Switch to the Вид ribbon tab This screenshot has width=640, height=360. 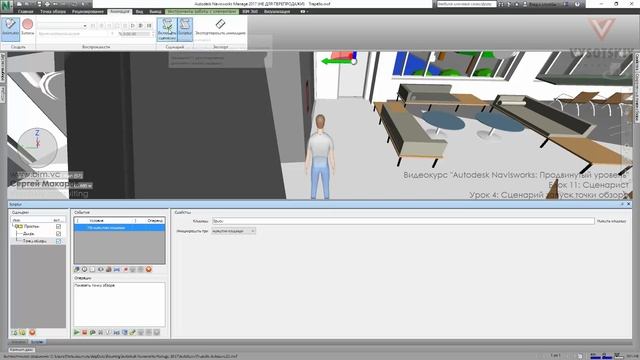pos(139,11)
